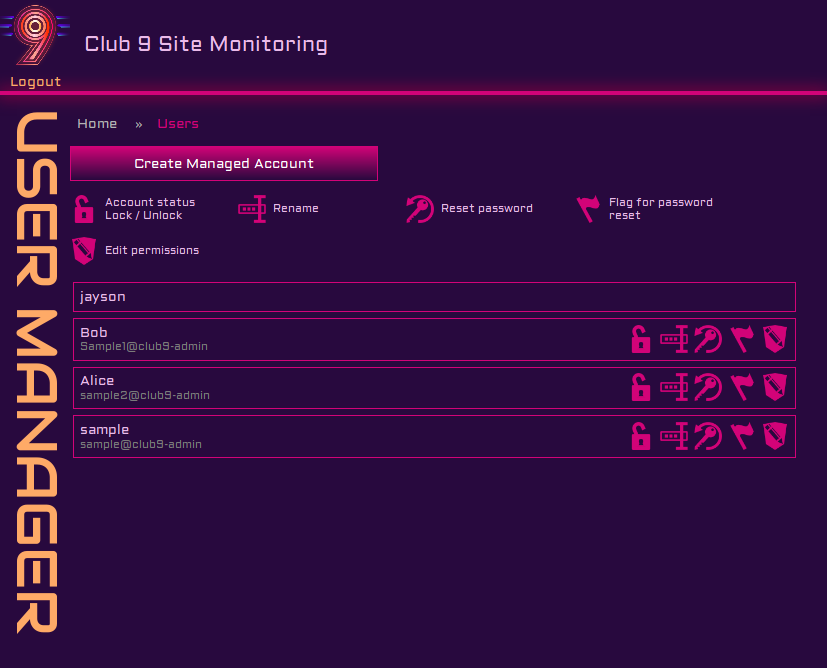Unlock or lock the sample account
Image resolution: width=827 pixels, height=668 pixels.
pos(641,437)
